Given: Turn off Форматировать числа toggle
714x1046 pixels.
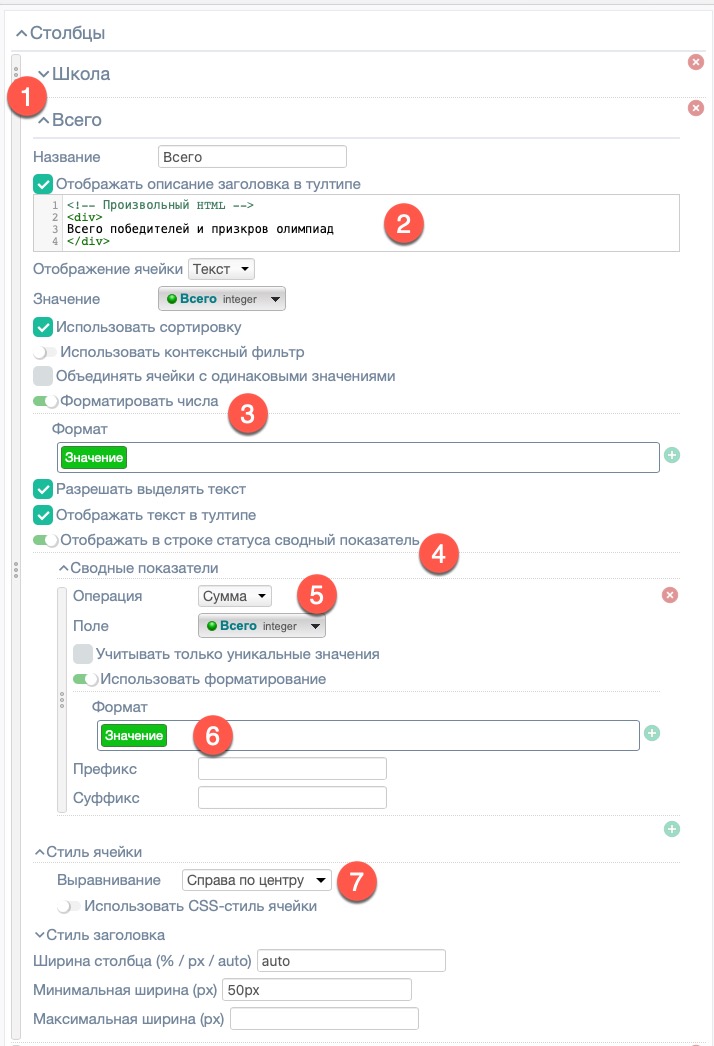Looking at the screenshot, I should pos(46,401).
